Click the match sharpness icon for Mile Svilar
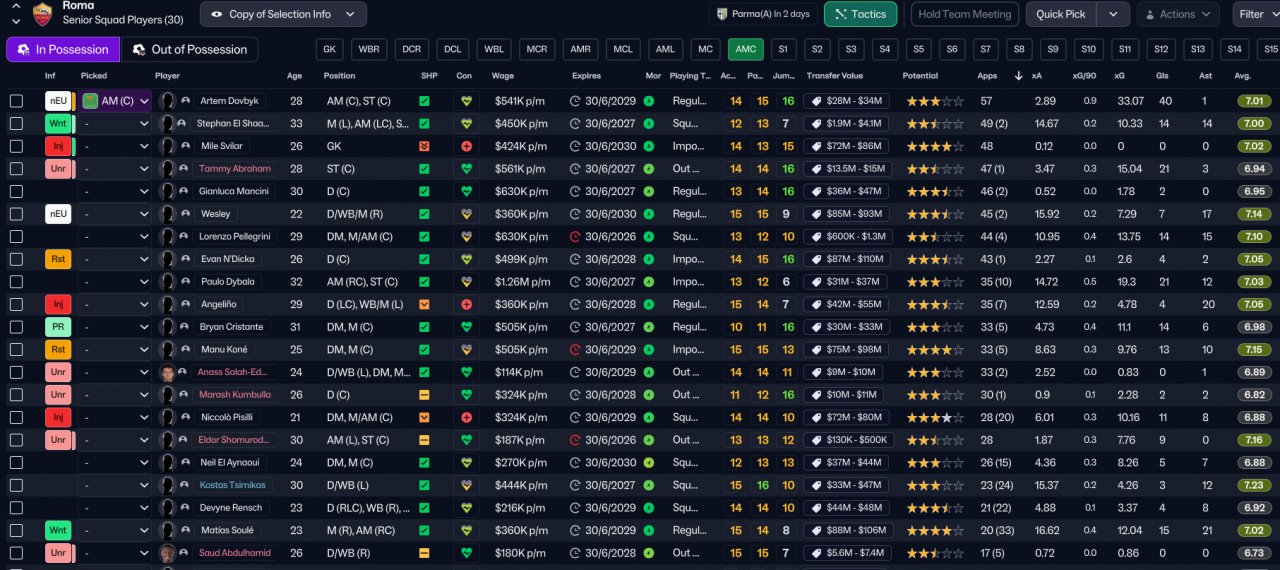The image size is (1280, 570). [x=424, y=146]
